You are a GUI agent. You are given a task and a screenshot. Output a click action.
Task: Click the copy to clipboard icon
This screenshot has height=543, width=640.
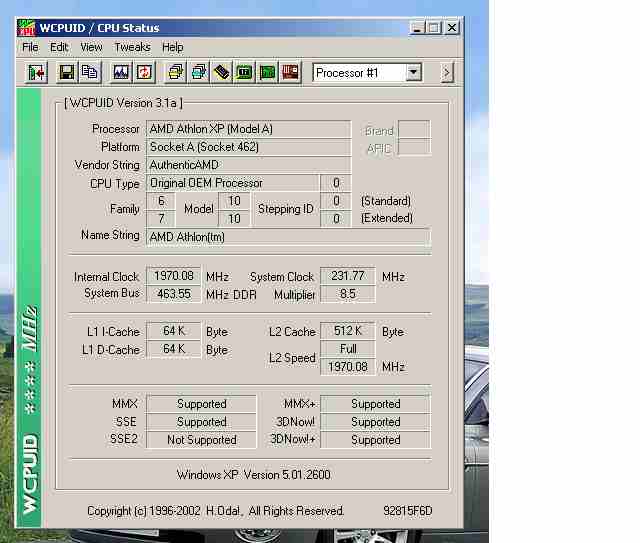click(90, 72)
